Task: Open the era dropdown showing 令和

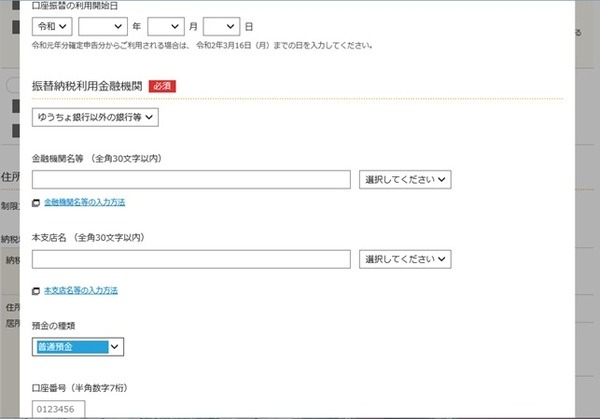Action: click(52, 26)
